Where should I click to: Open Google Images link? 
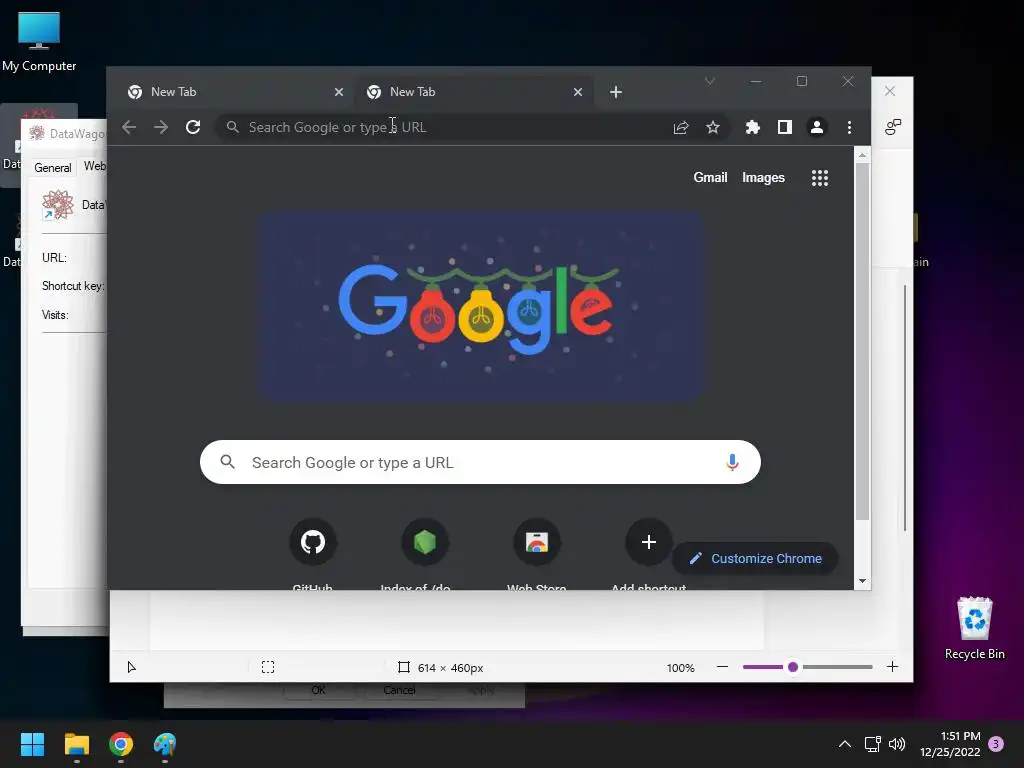pyautogui.click(x=763, y=178)
